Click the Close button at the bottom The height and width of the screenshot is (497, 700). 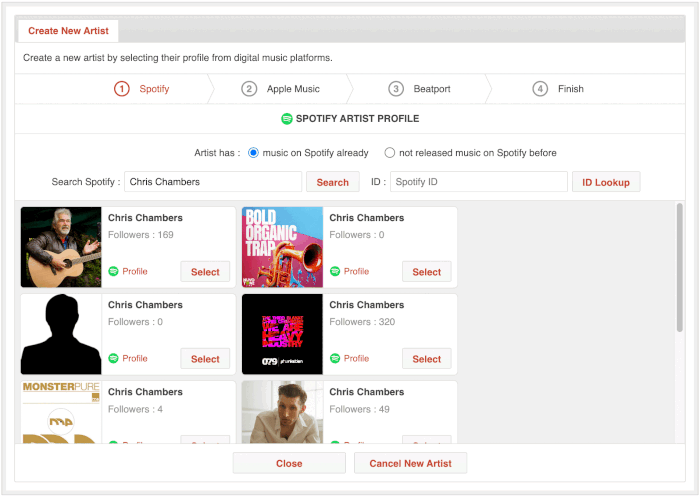pyautogui.click(x=289, y=464)
